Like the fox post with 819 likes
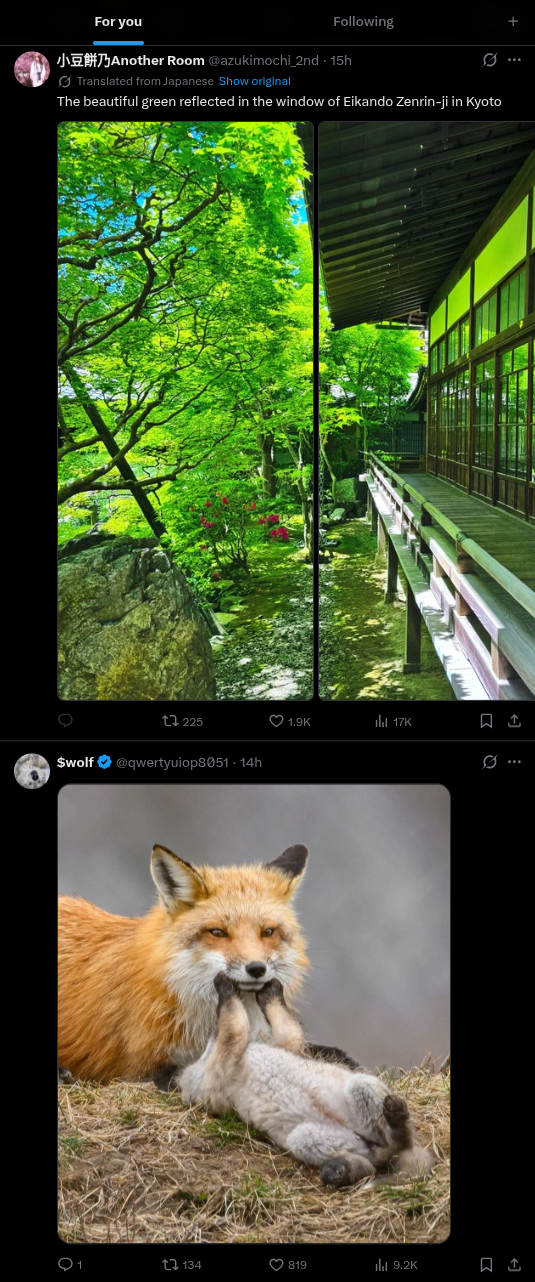 click(288, 1265)
